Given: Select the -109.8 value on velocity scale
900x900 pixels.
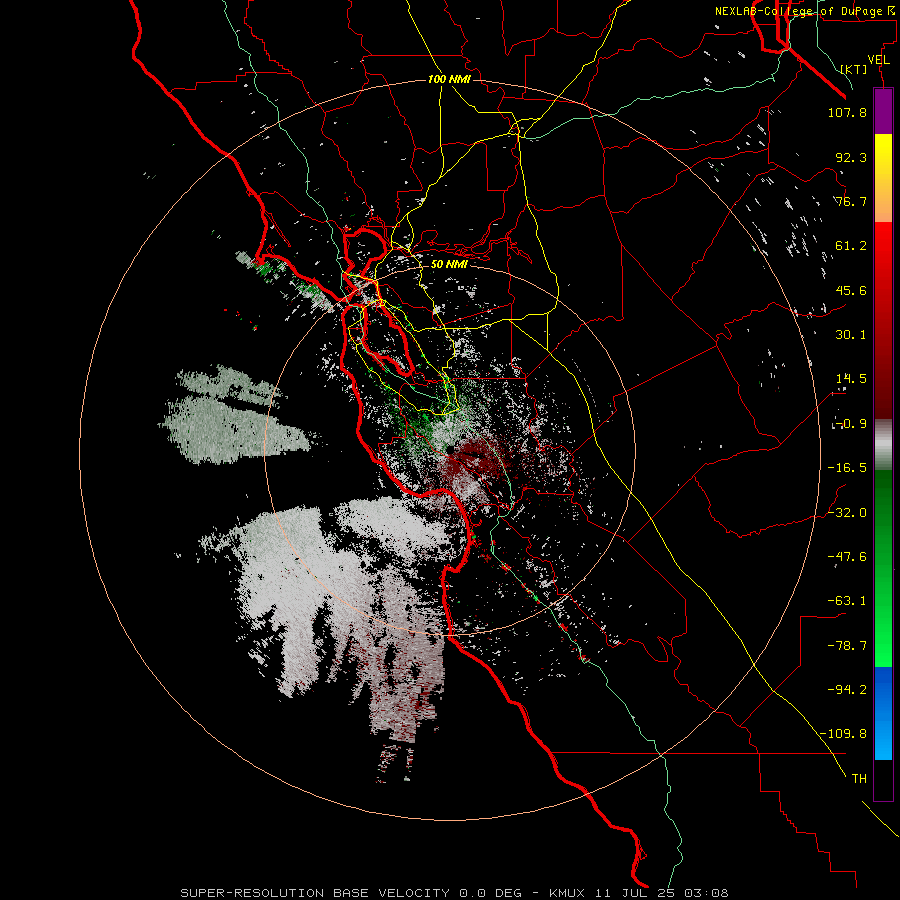Looking at the screenshot, I should tap(843, 734).
